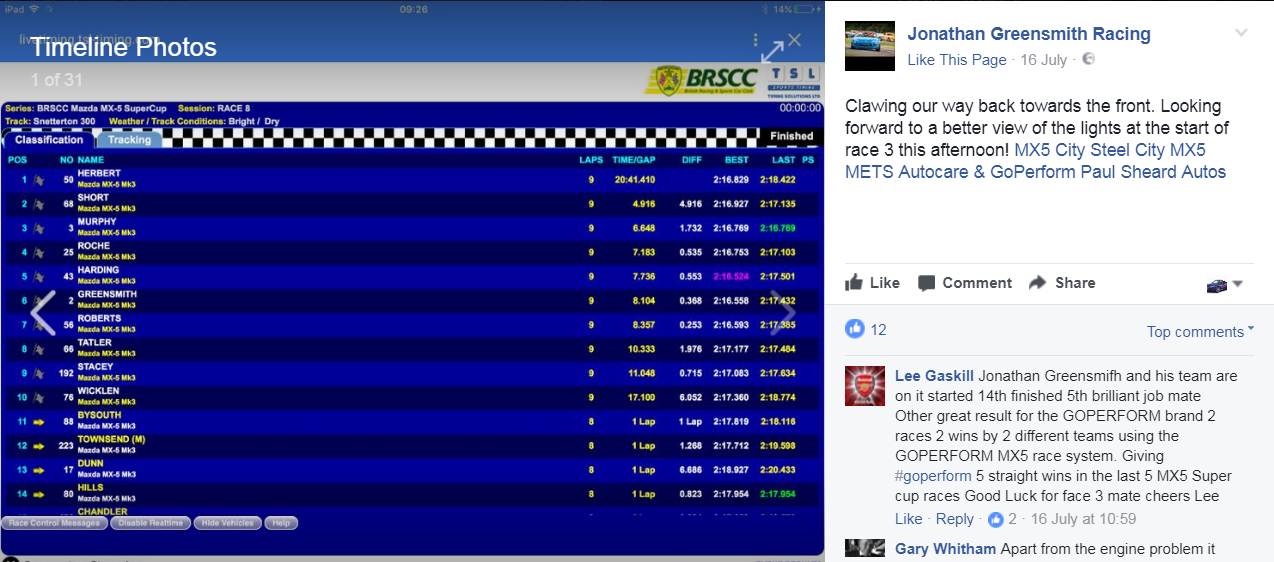The height and width of the screenshot is (562, 1274).
Task: Open the comment-as profile selector dropdown
Action: click(x=1225, y=284)
